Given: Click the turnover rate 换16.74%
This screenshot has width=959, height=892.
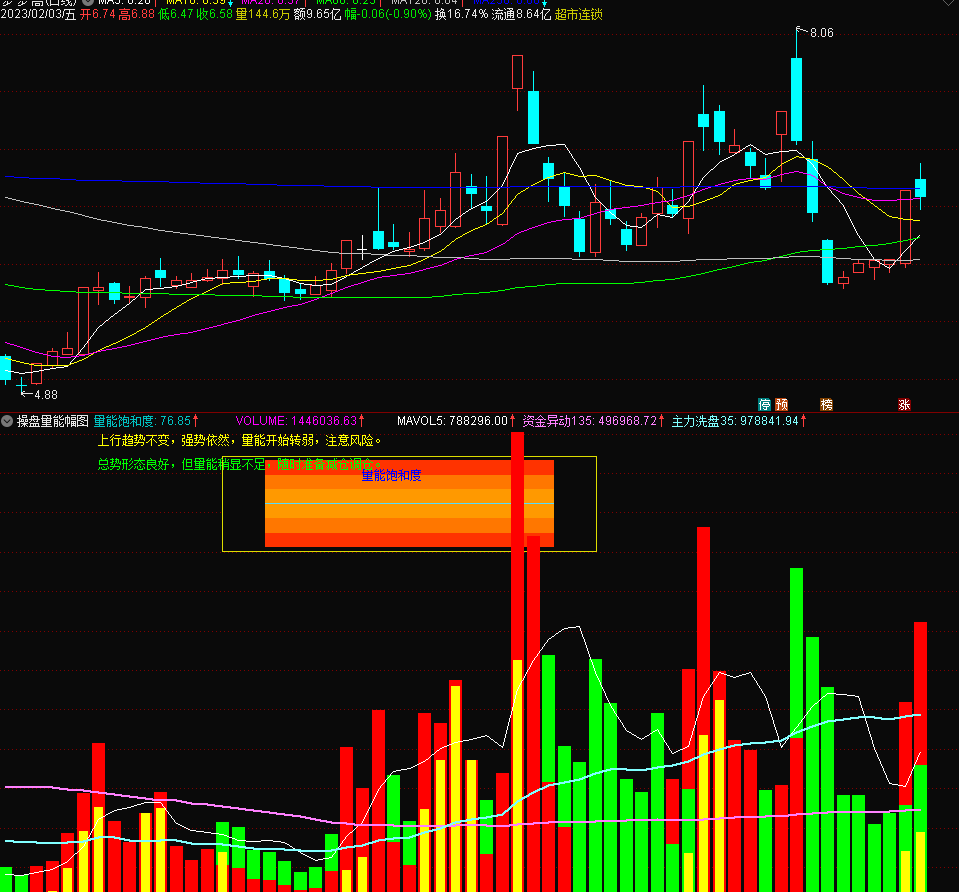Looking at the screenshot, I should pyautogui.click(x=461, y=14).
